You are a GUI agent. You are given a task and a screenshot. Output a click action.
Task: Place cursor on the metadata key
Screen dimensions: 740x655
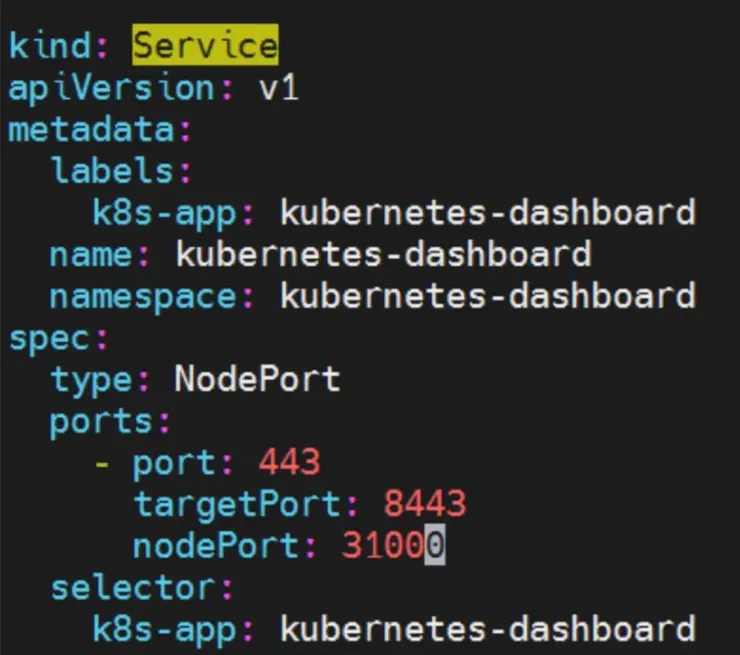pos(91,130)
